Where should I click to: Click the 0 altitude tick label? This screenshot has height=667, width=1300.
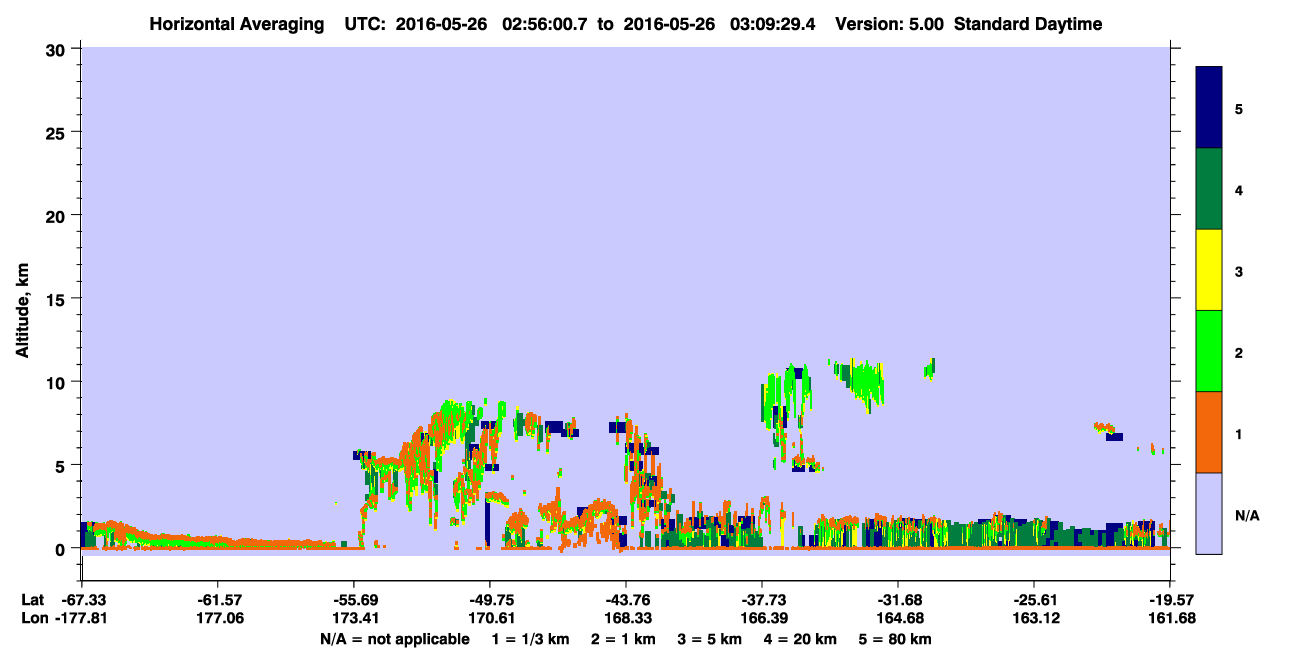pos(62,548)
